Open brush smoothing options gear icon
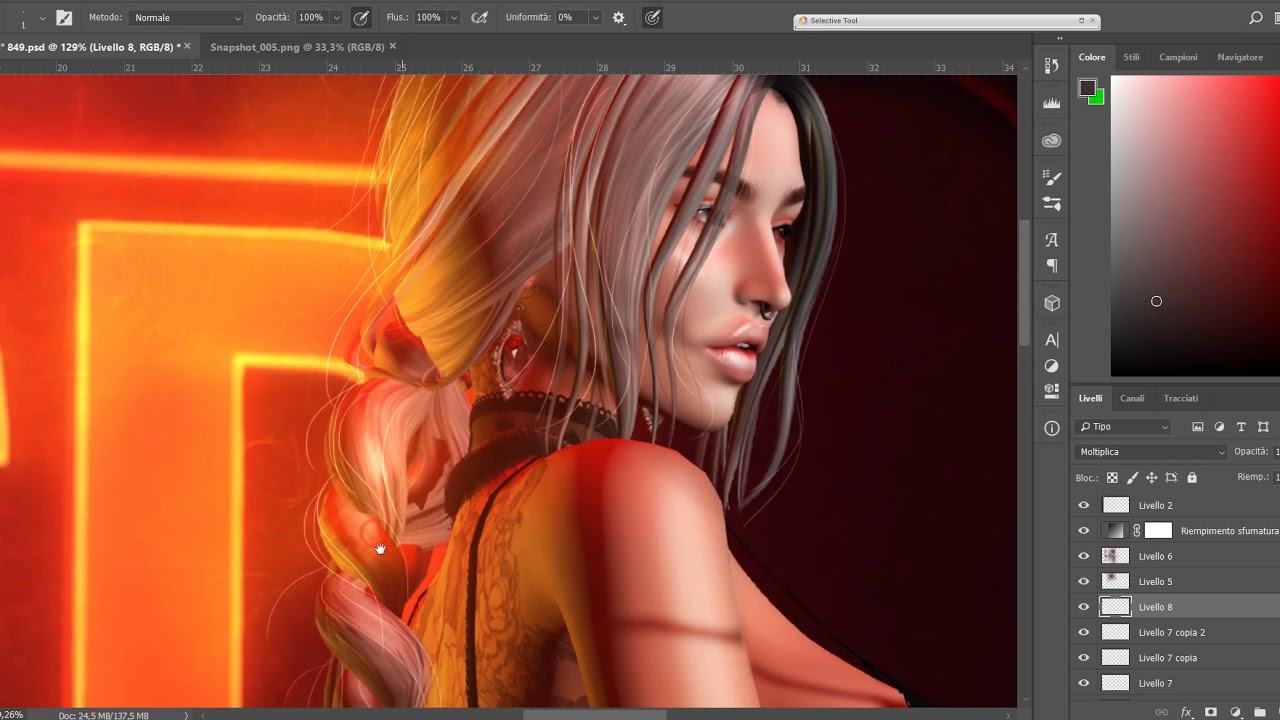 pos(619,18)
